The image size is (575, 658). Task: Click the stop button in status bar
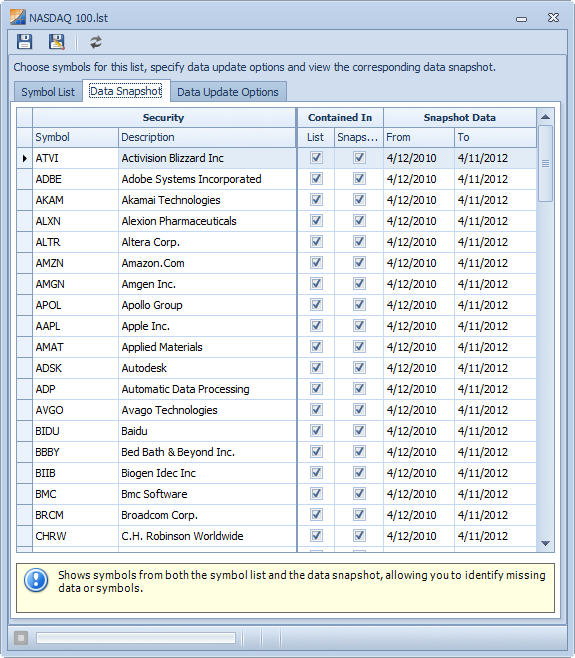pyautogui.click(x=21, y=638)
